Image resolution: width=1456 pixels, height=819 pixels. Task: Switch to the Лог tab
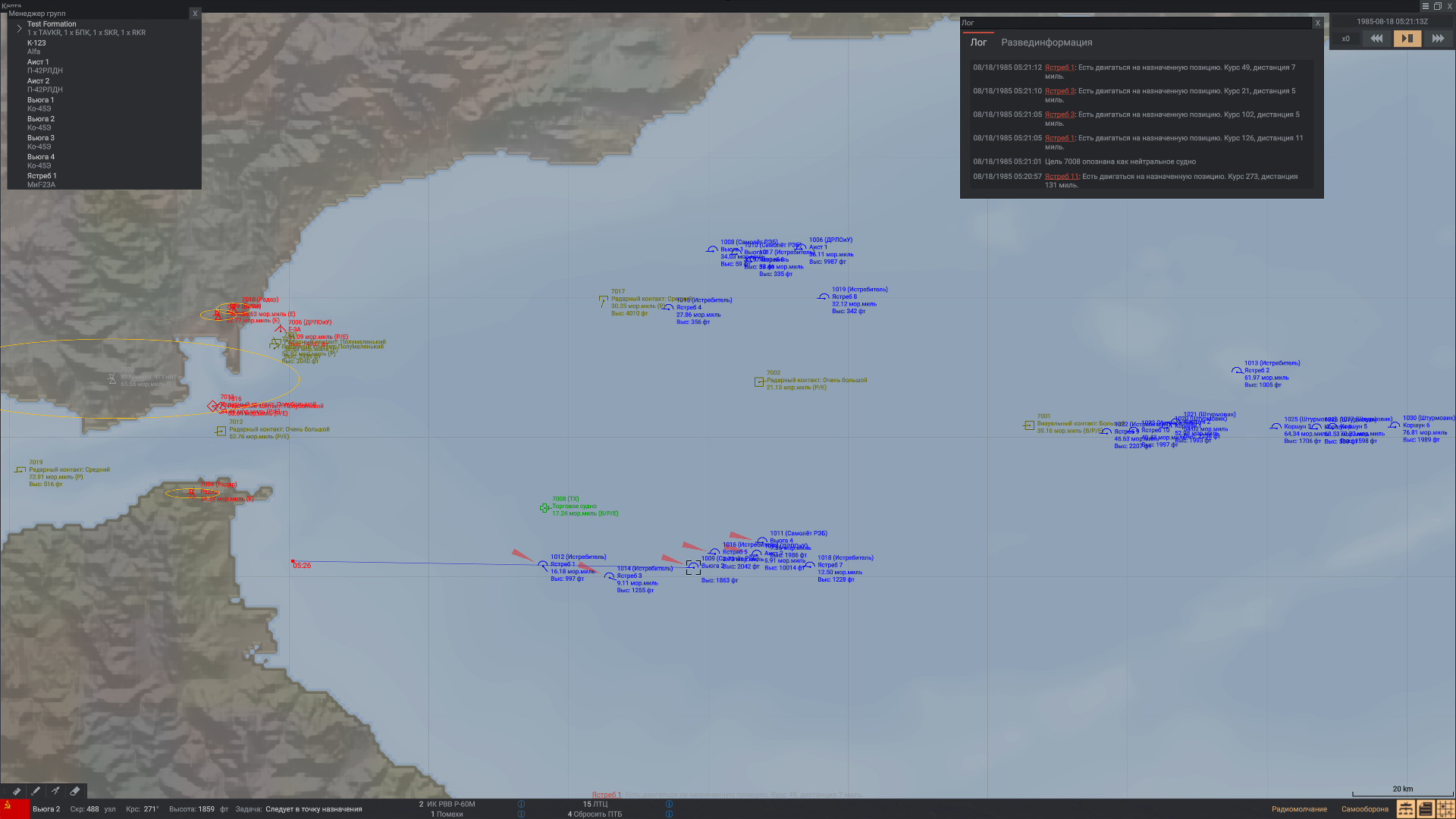(978, 42)
